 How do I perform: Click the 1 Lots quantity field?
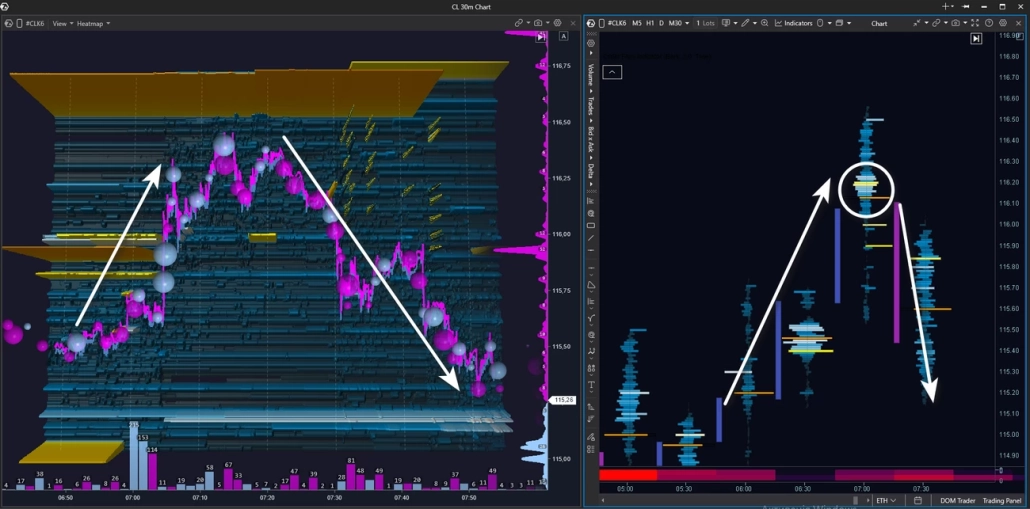707,23
